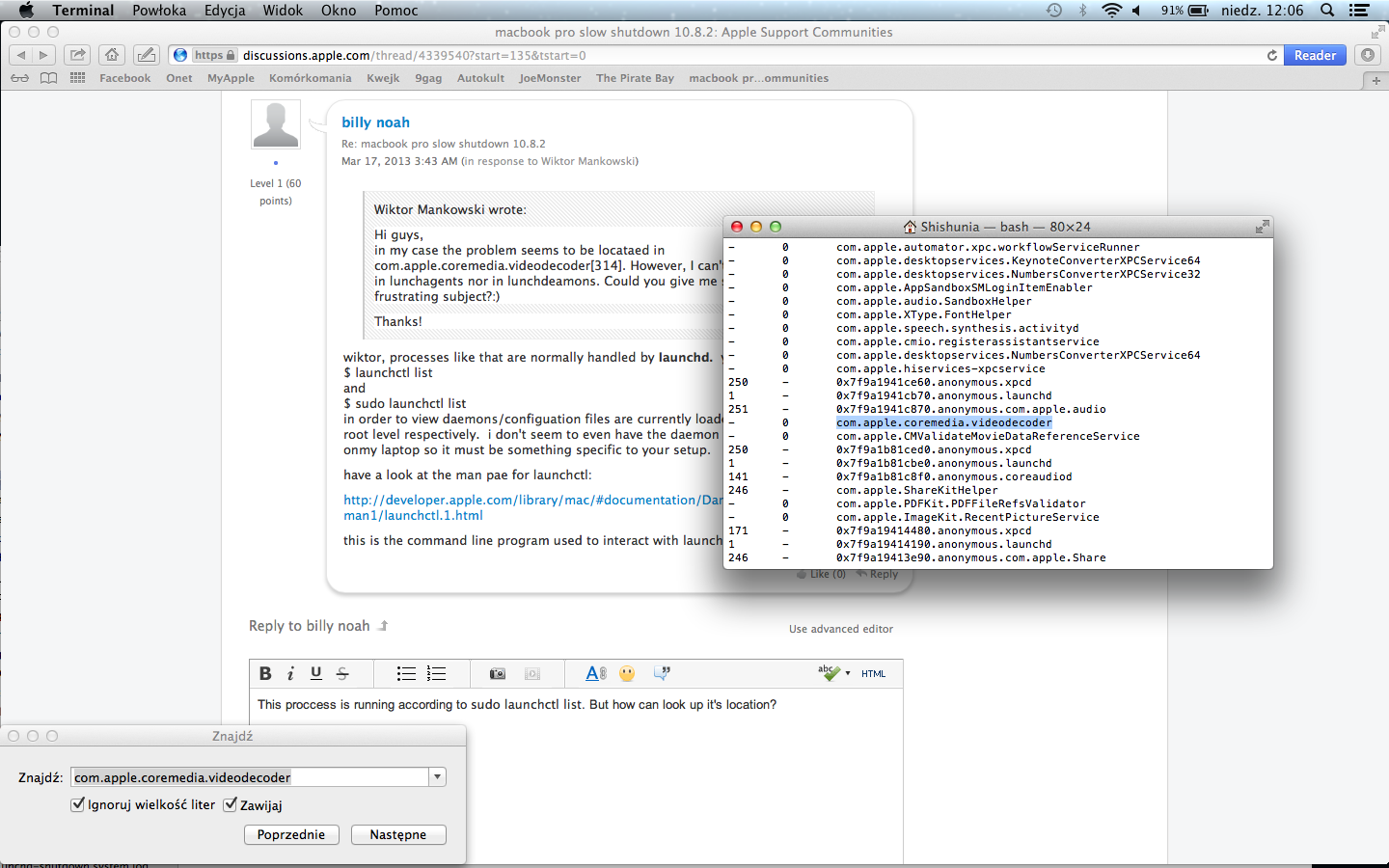Open the Onet bookmark
Screen dimensions: 1389x868
179,78
